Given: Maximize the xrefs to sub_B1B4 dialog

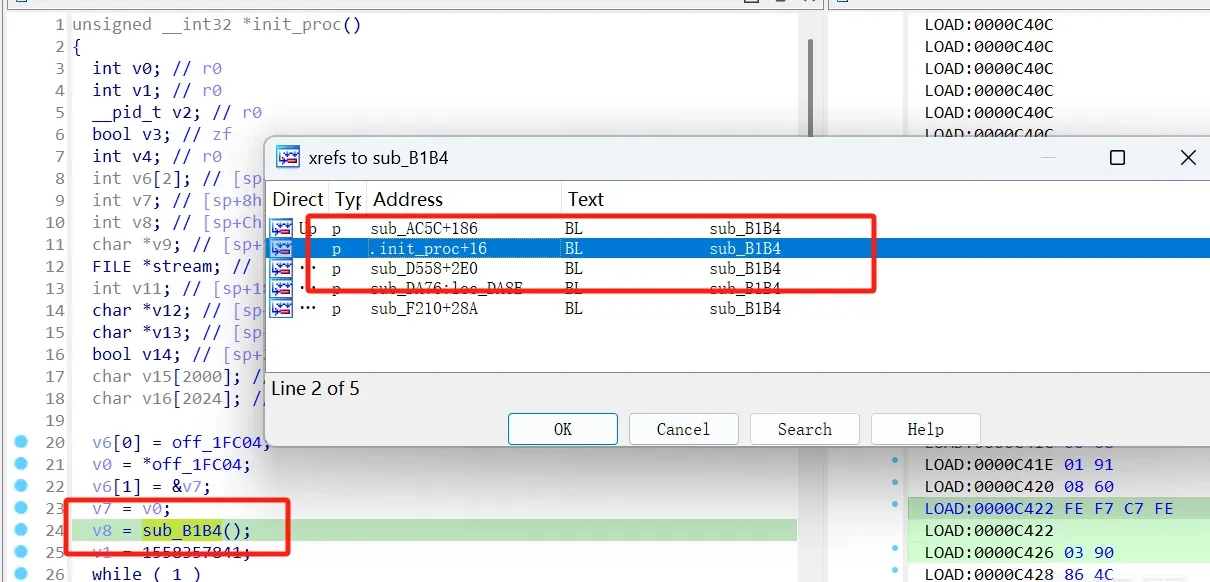Looking at the screenshot, I should (x=1118, y=158).
